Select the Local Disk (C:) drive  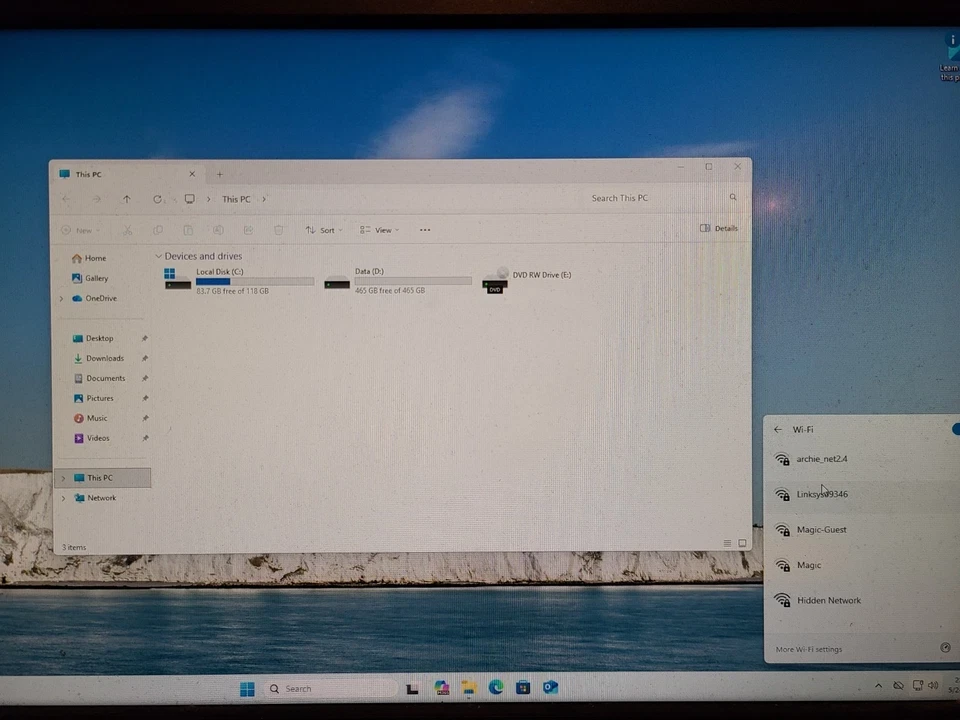click(x=239, y=280)
